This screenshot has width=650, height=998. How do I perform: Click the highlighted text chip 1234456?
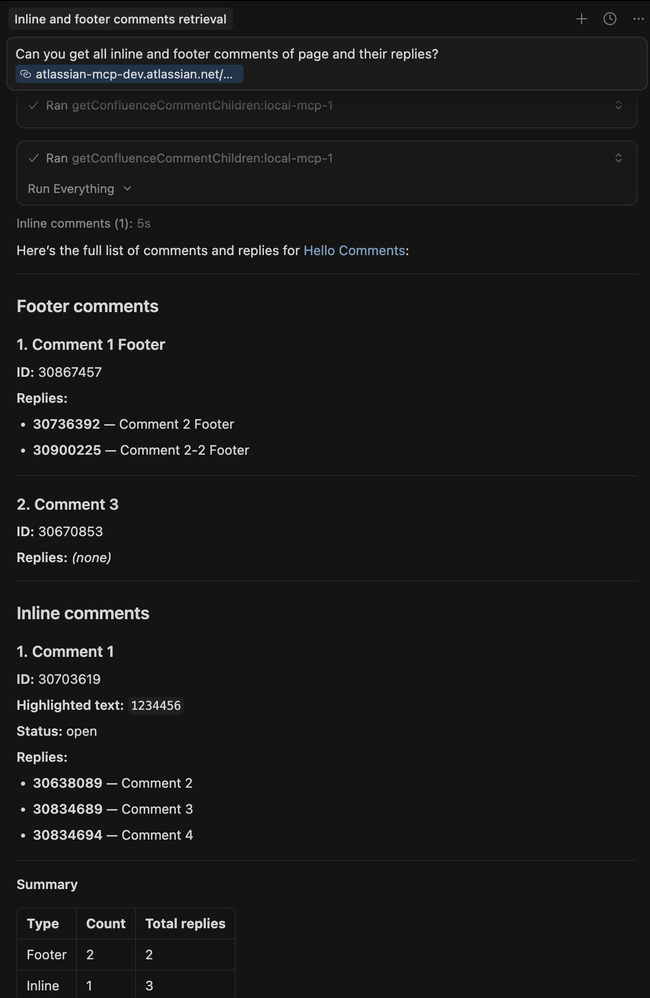pos(156,705)
